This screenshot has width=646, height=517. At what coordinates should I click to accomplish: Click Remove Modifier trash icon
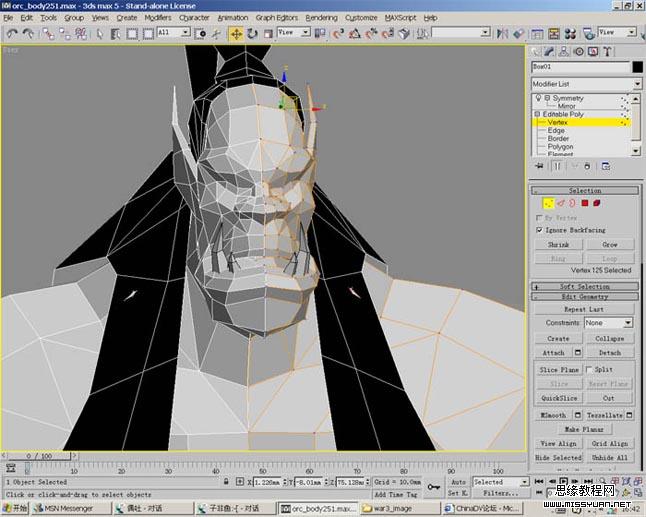coord(587,166)
